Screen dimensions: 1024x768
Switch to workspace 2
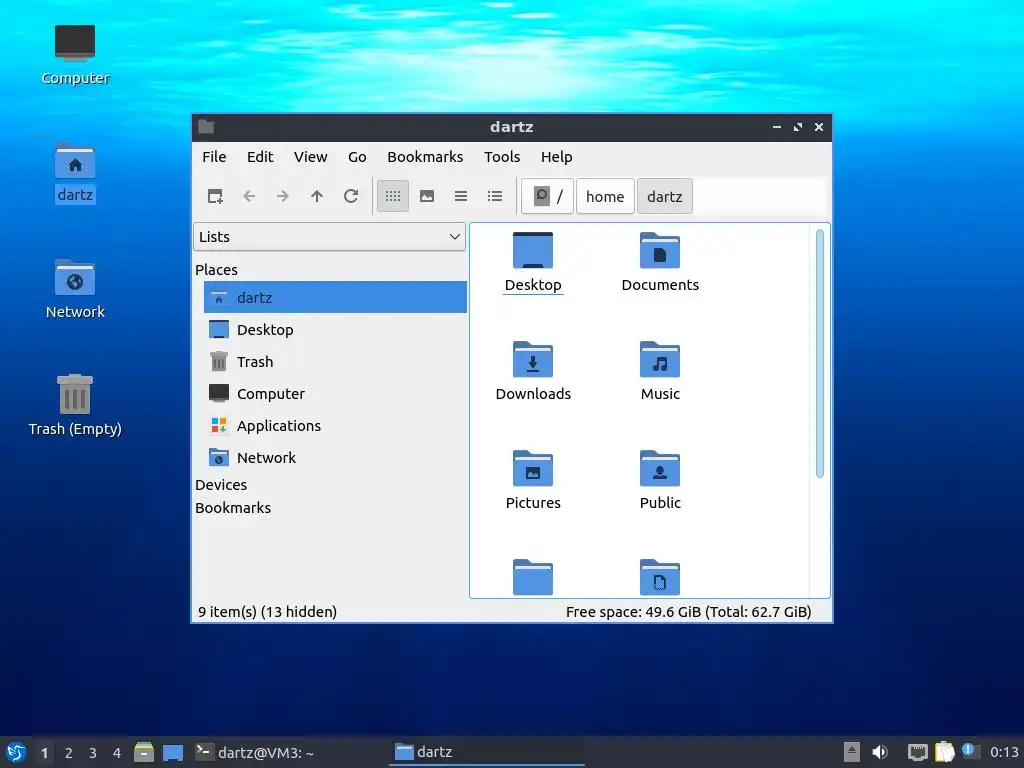point(69,752)
